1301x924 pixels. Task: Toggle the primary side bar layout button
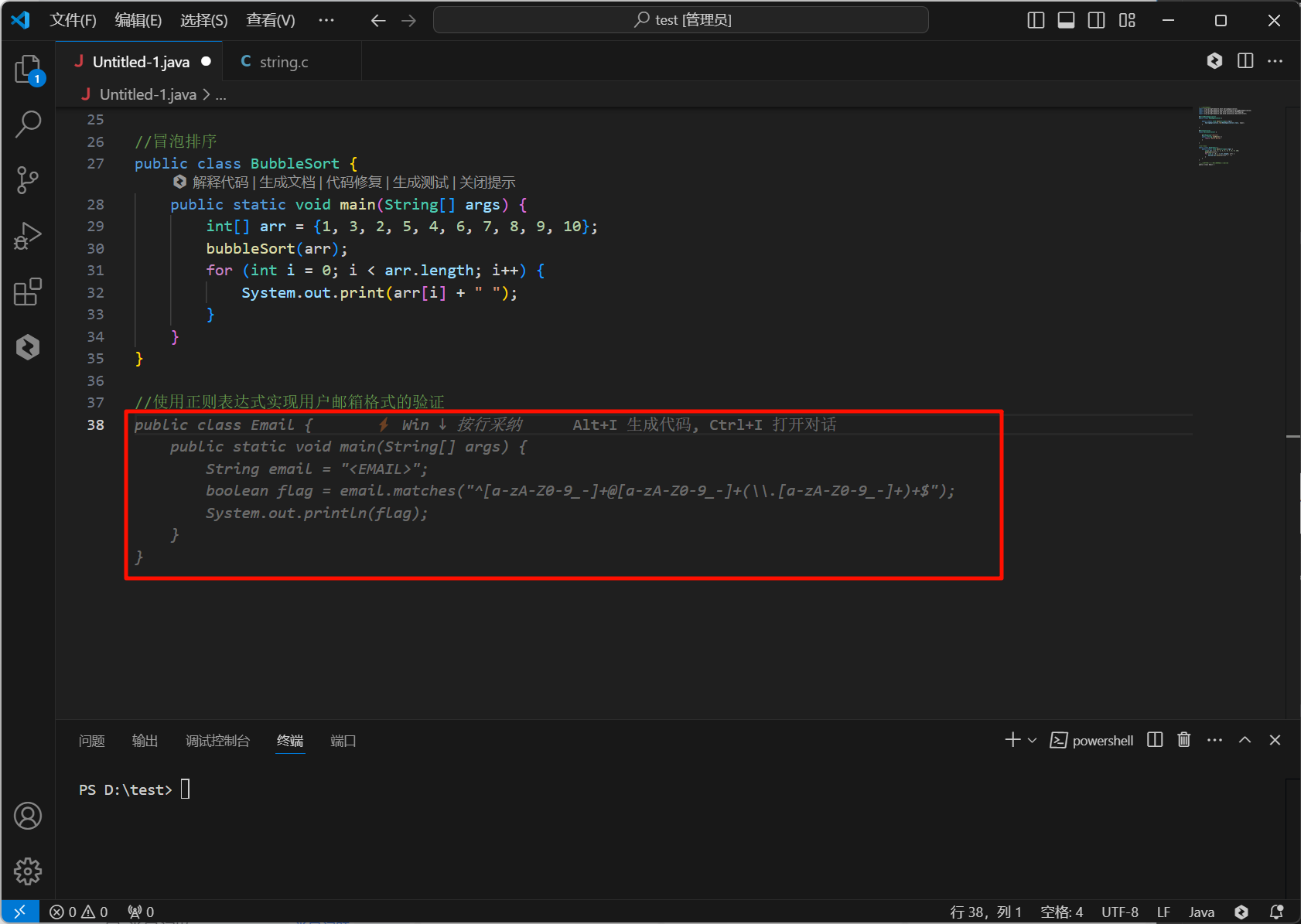click(1036, 20)
